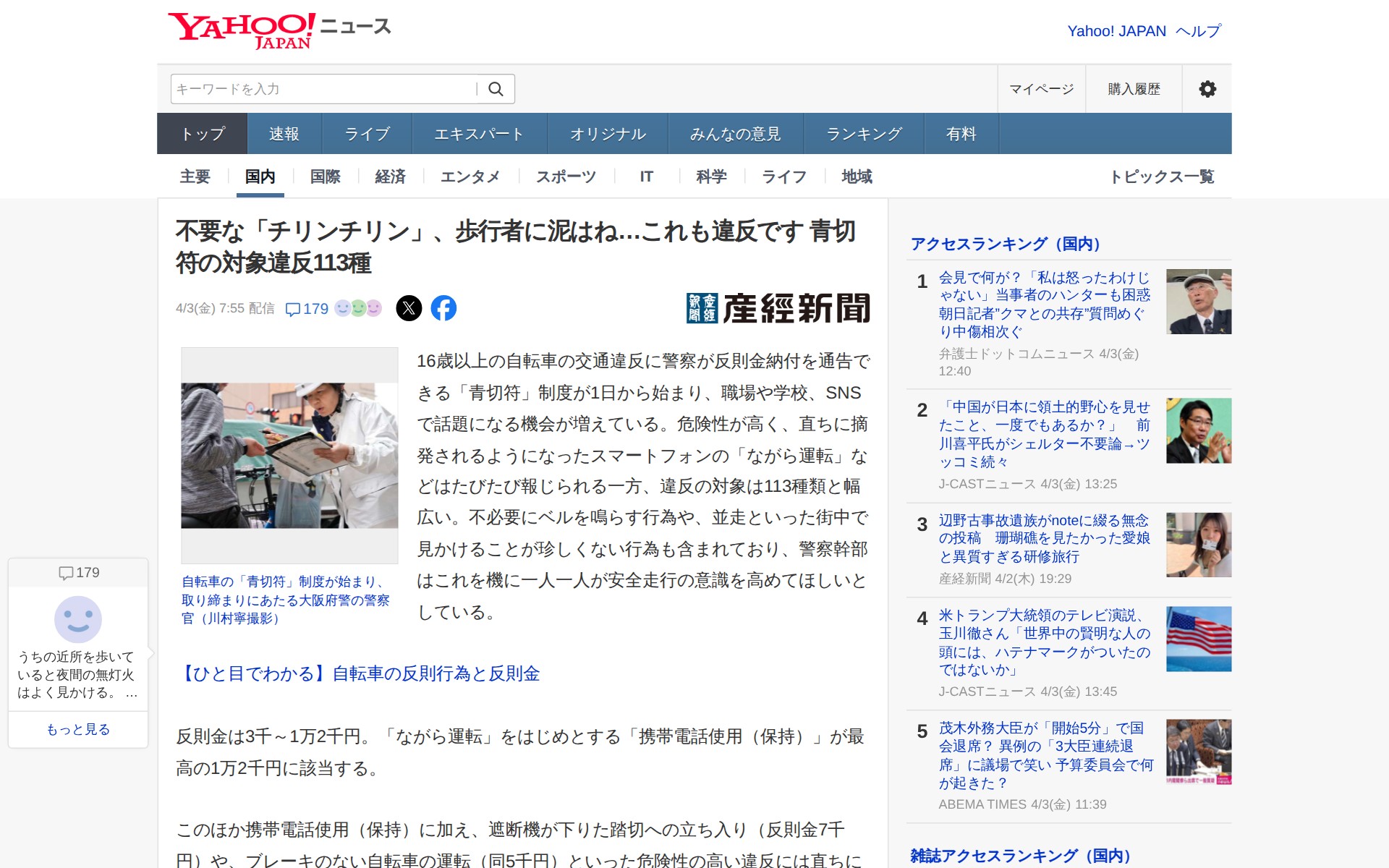
Task: Open the 【ひと目でわかる】 bicycle fines link
Action: pyautogui.click(x=359, y=673)
